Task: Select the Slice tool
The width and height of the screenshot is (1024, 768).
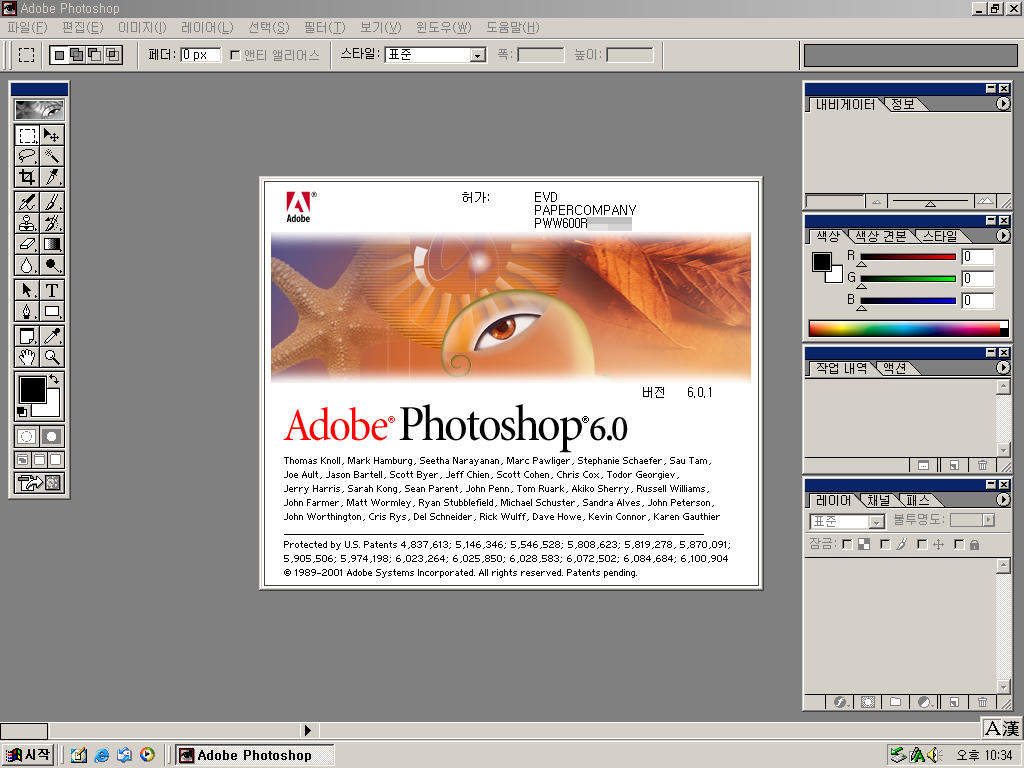Action: 52,177
